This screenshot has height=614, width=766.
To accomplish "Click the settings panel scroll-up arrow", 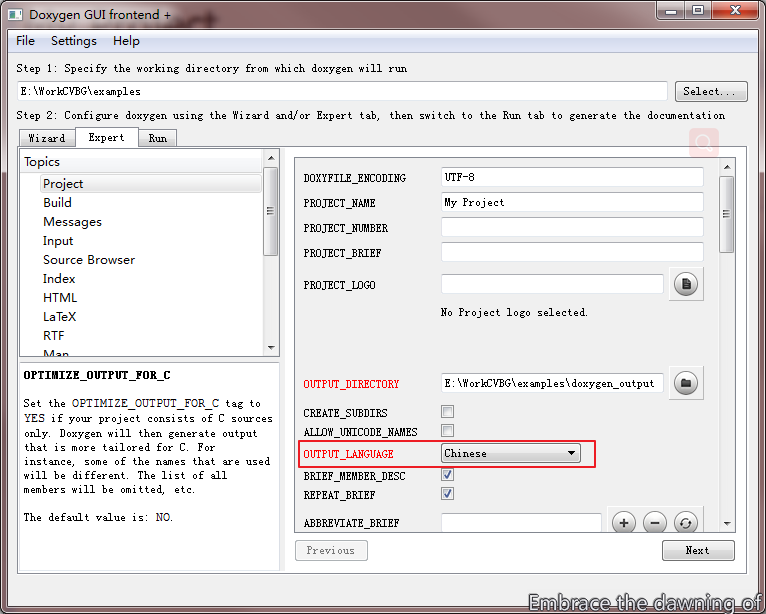I will (727, 167).
